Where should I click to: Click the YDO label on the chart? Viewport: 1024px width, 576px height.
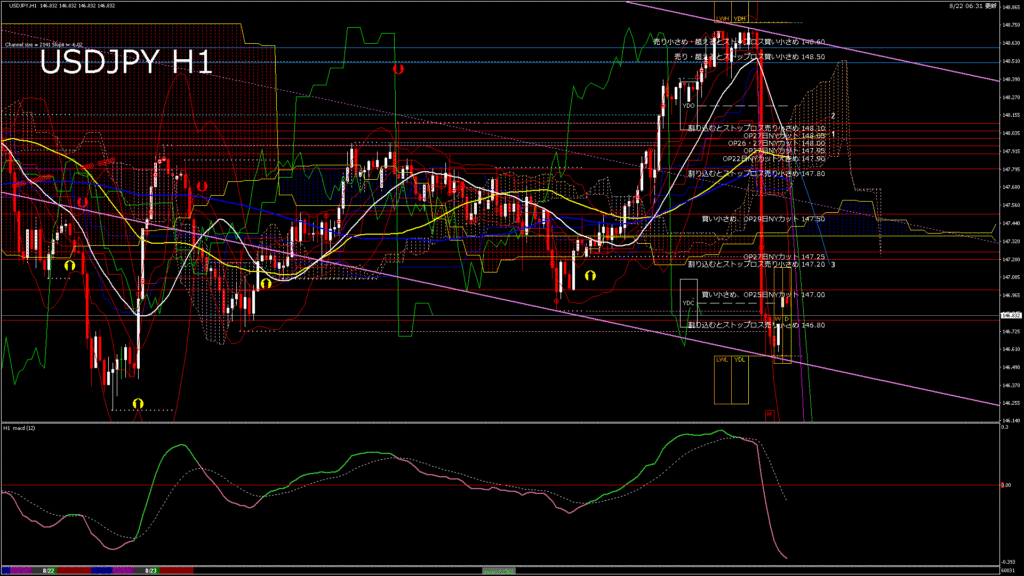click(688, 105)
